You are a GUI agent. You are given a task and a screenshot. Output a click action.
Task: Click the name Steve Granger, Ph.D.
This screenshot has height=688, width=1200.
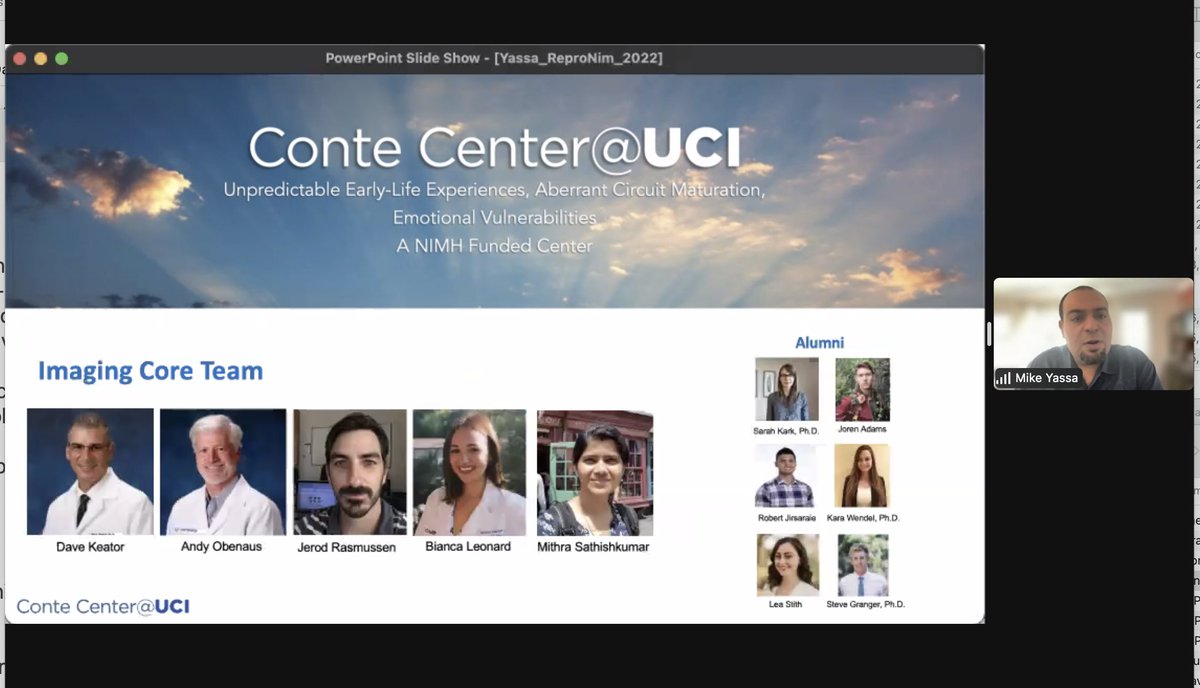pos(866,605)
